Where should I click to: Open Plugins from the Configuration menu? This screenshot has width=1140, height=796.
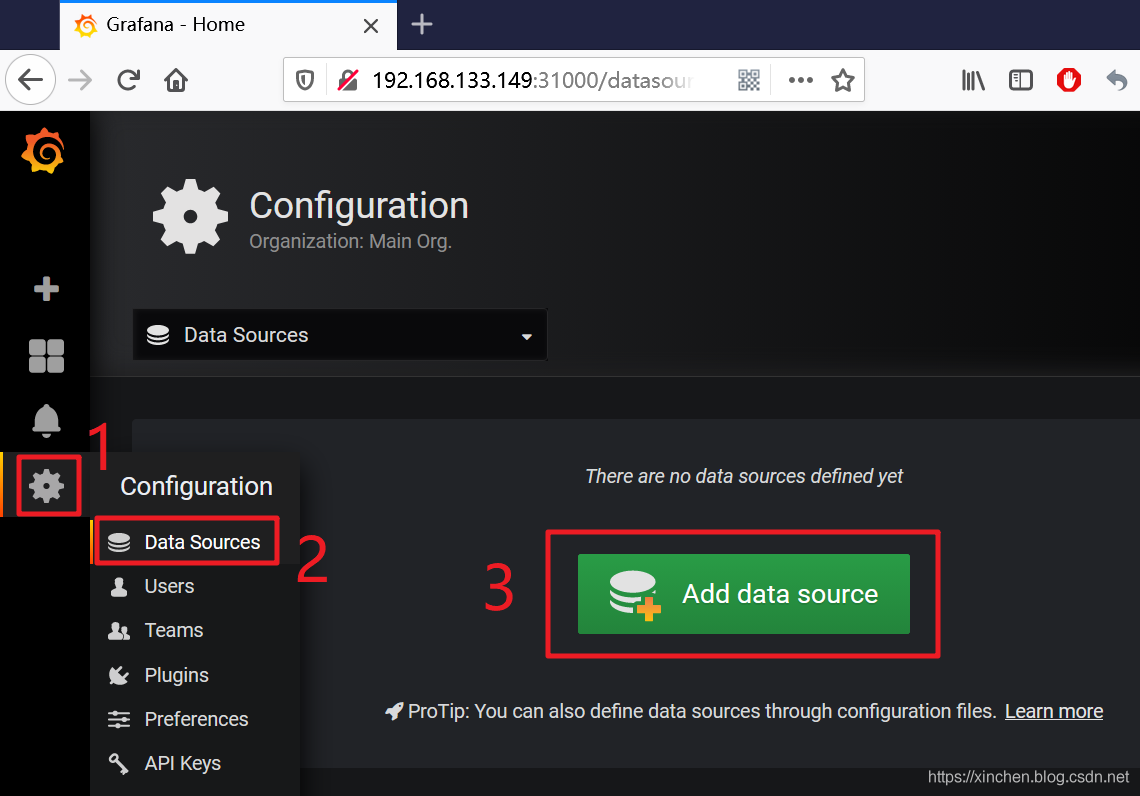(176, 675)
